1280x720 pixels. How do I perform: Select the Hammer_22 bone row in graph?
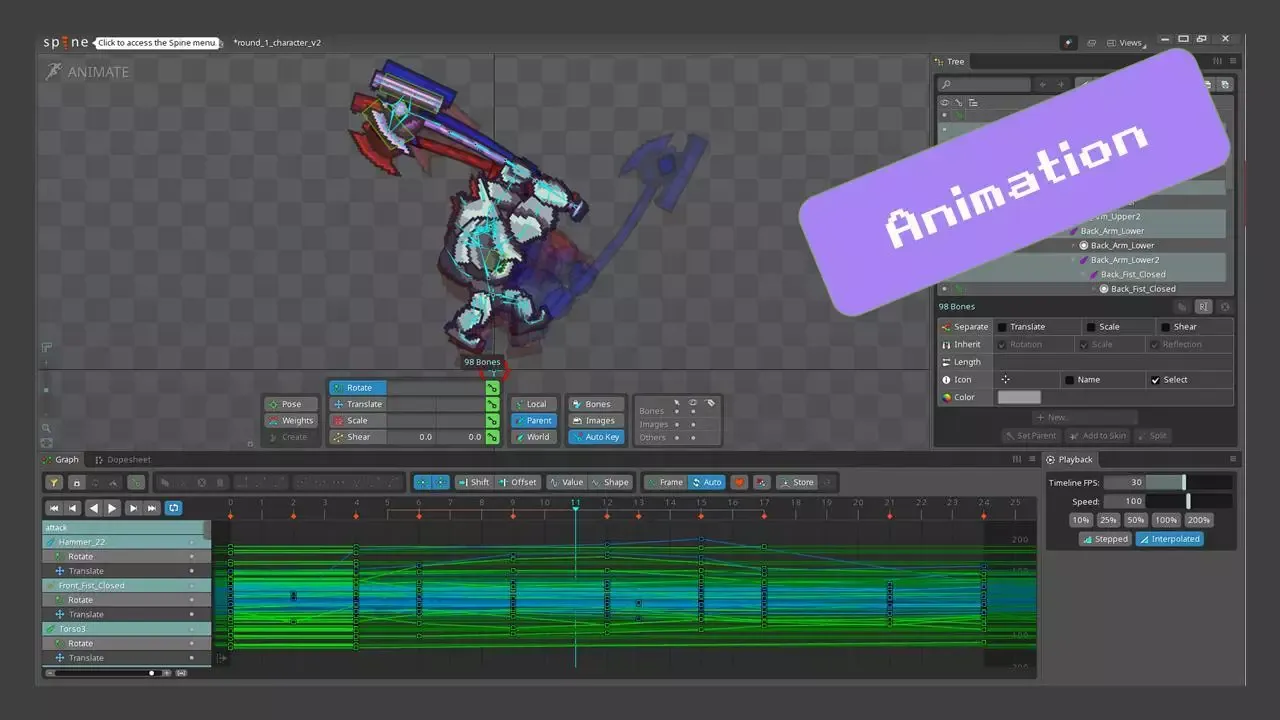tap(126, 542)
